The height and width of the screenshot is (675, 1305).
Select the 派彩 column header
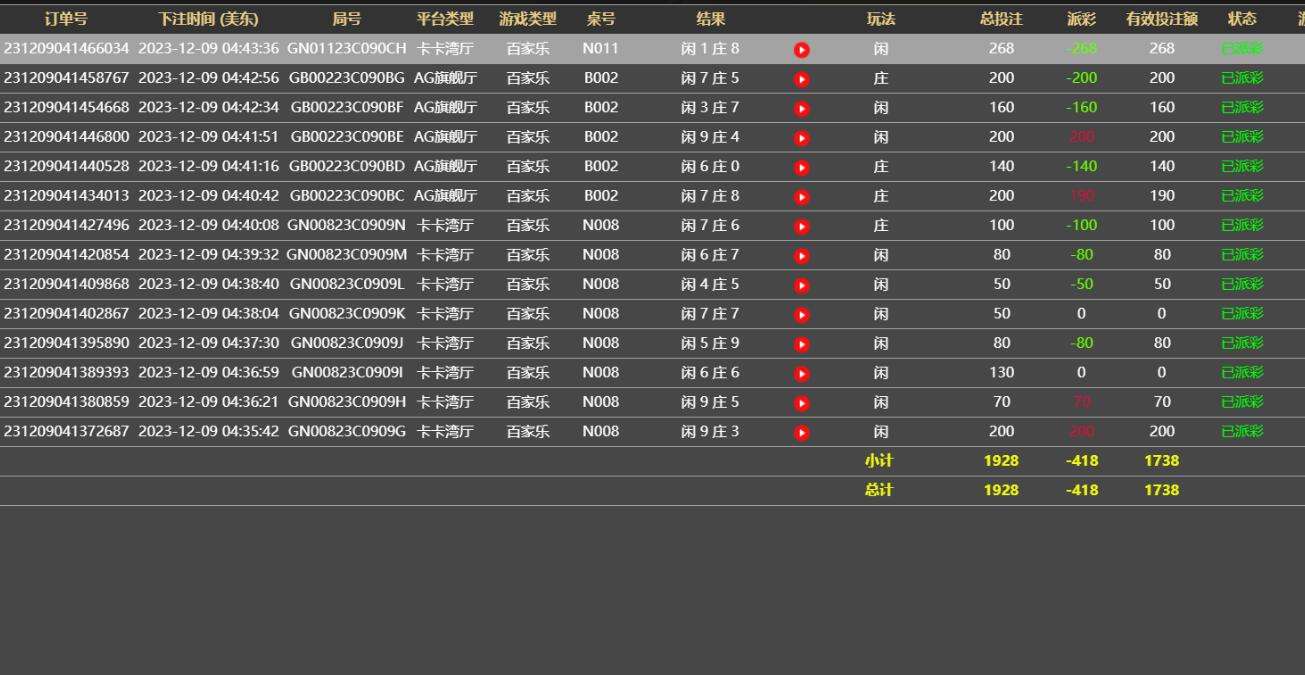pyautogui.click(x=1081, y=19)
